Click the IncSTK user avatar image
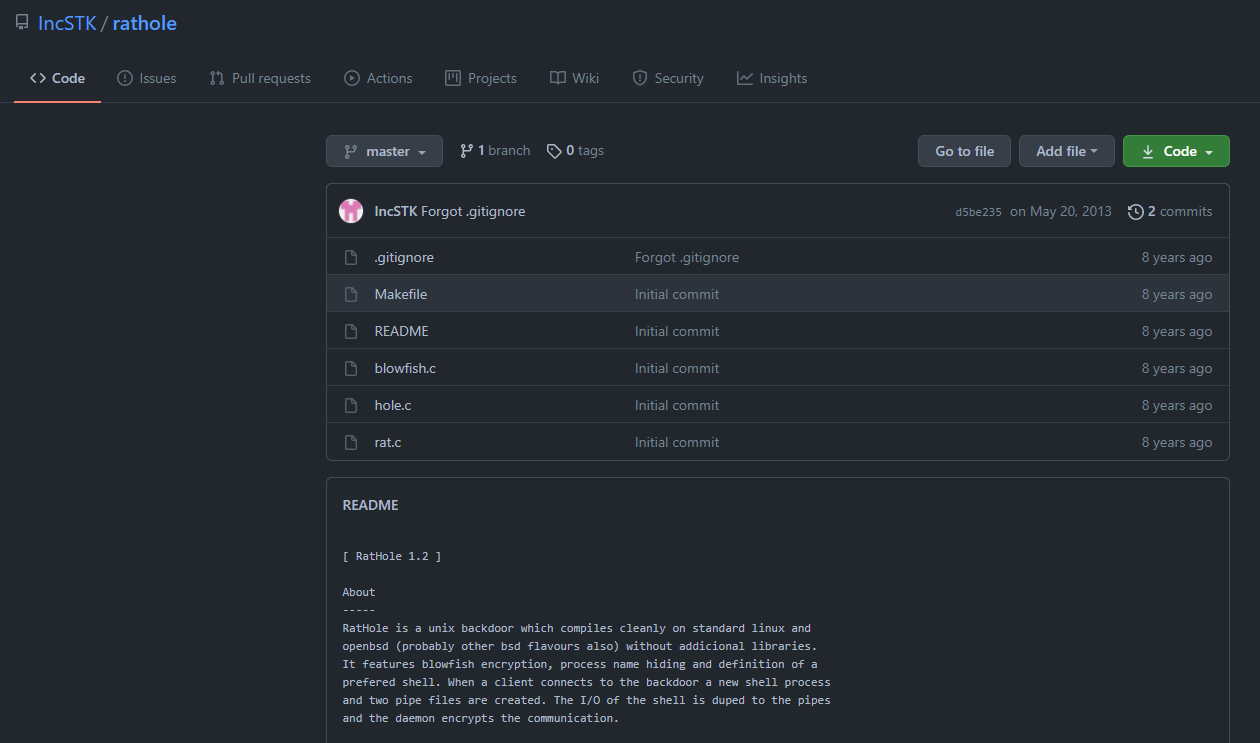The image size is (1260, 743). (x=351, y=211)
